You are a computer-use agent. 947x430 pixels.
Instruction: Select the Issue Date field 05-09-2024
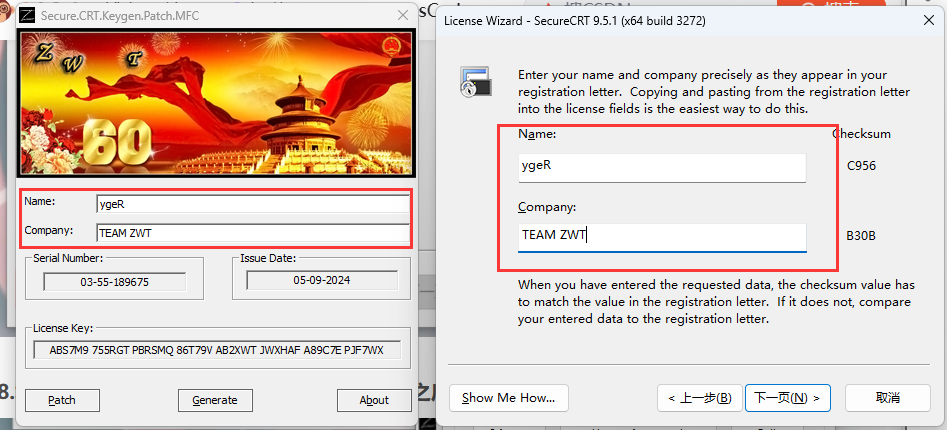[x=322, y=281]
